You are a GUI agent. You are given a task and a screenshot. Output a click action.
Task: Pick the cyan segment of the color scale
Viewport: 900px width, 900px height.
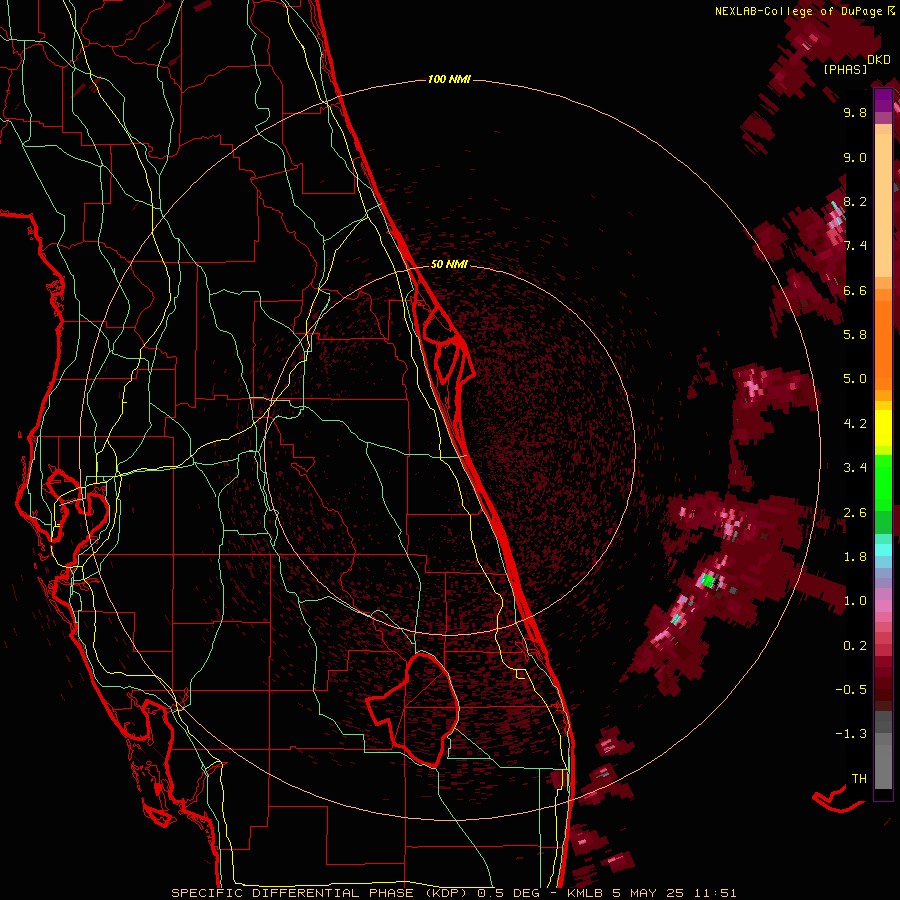tap(883, 550)
